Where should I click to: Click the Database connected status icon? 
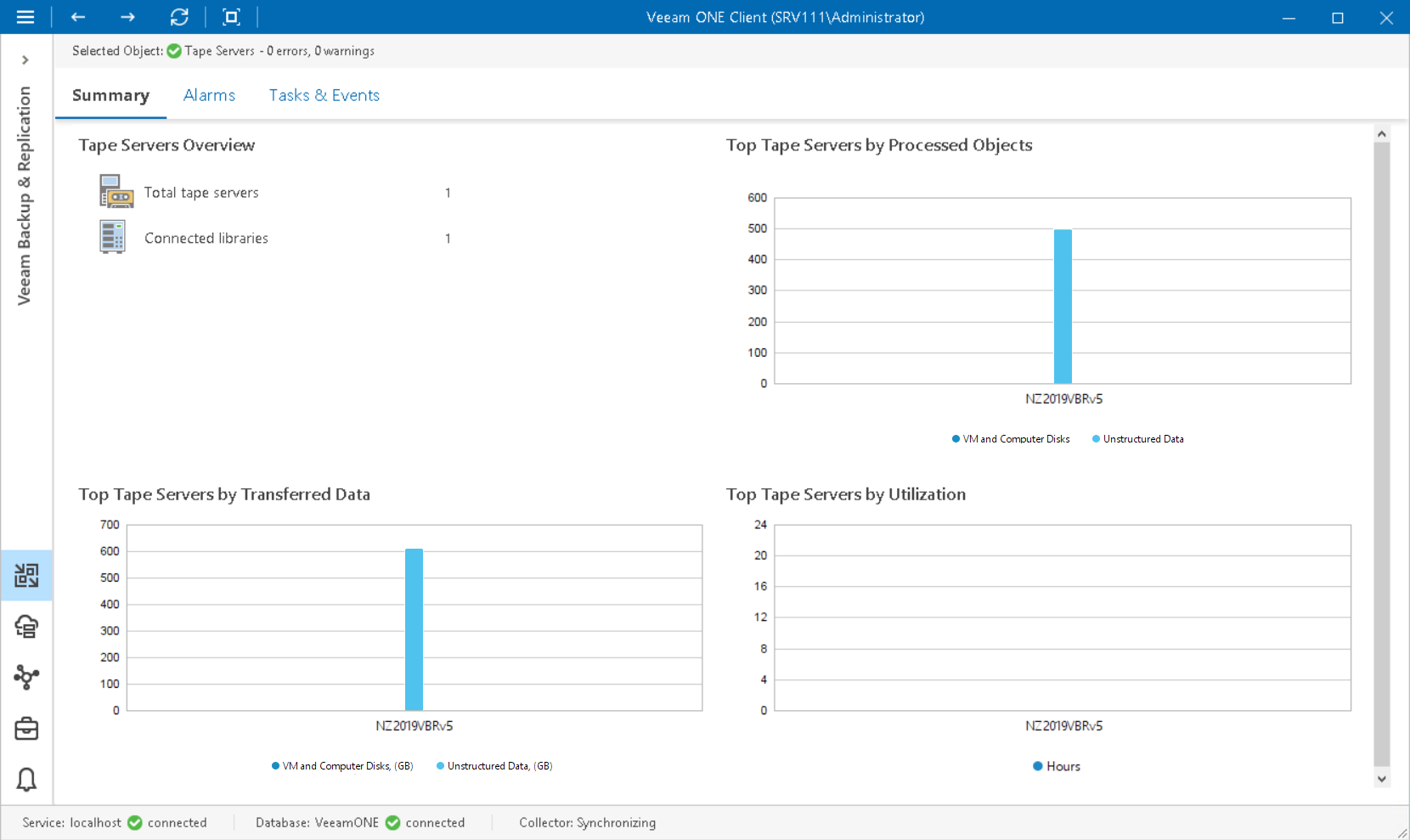coord(392,822)
